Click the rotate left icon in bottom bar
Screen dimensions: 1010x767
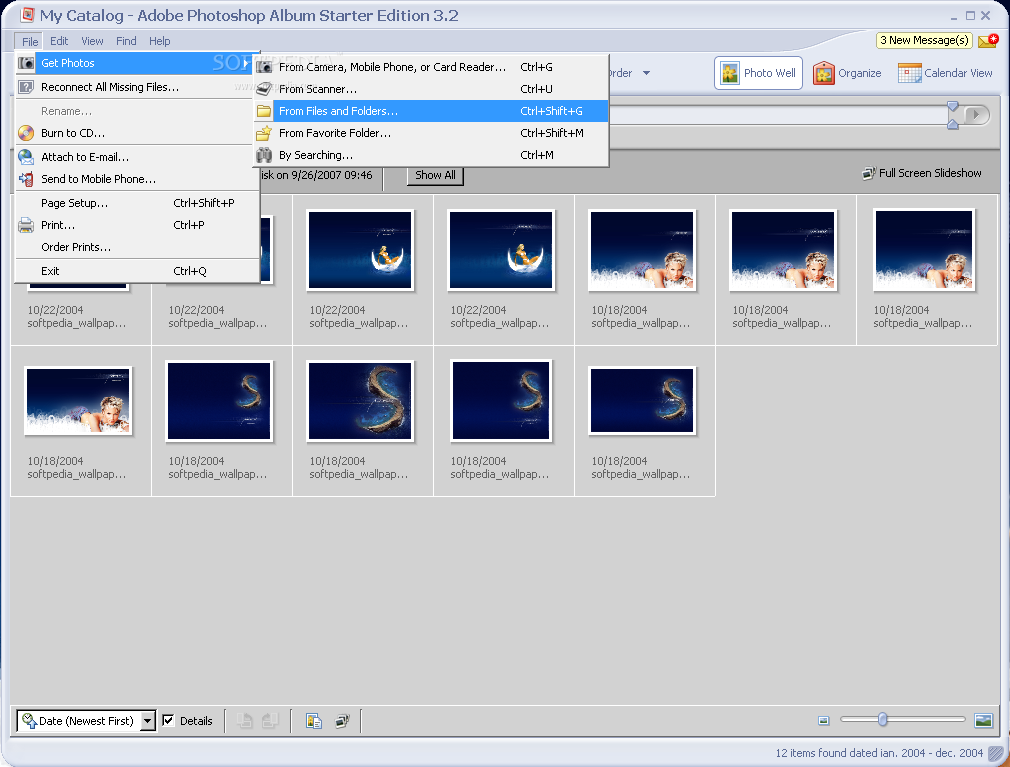pyautogui.click(x=245, y=721)
